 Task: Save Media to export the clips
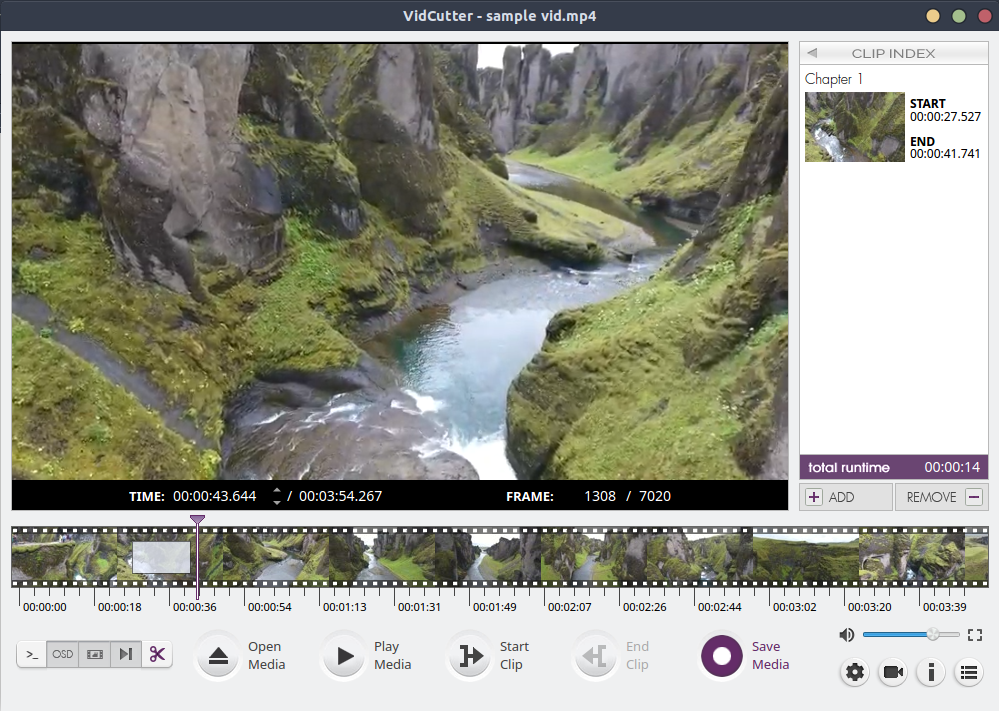tap(721, 656)
